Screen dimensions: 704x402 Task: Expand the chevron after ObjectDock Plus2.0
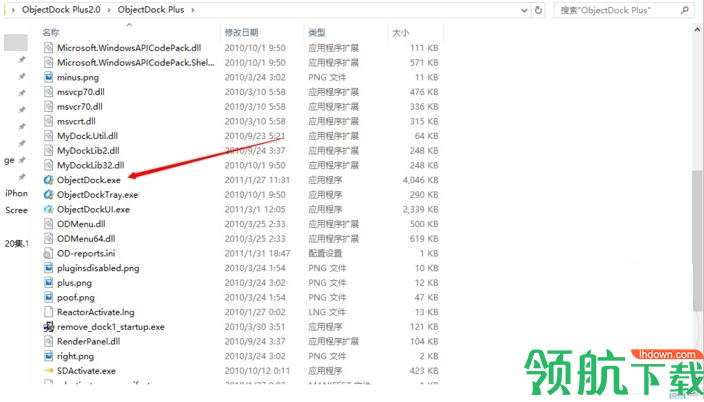pyautogui.click(x=109, y=10)
